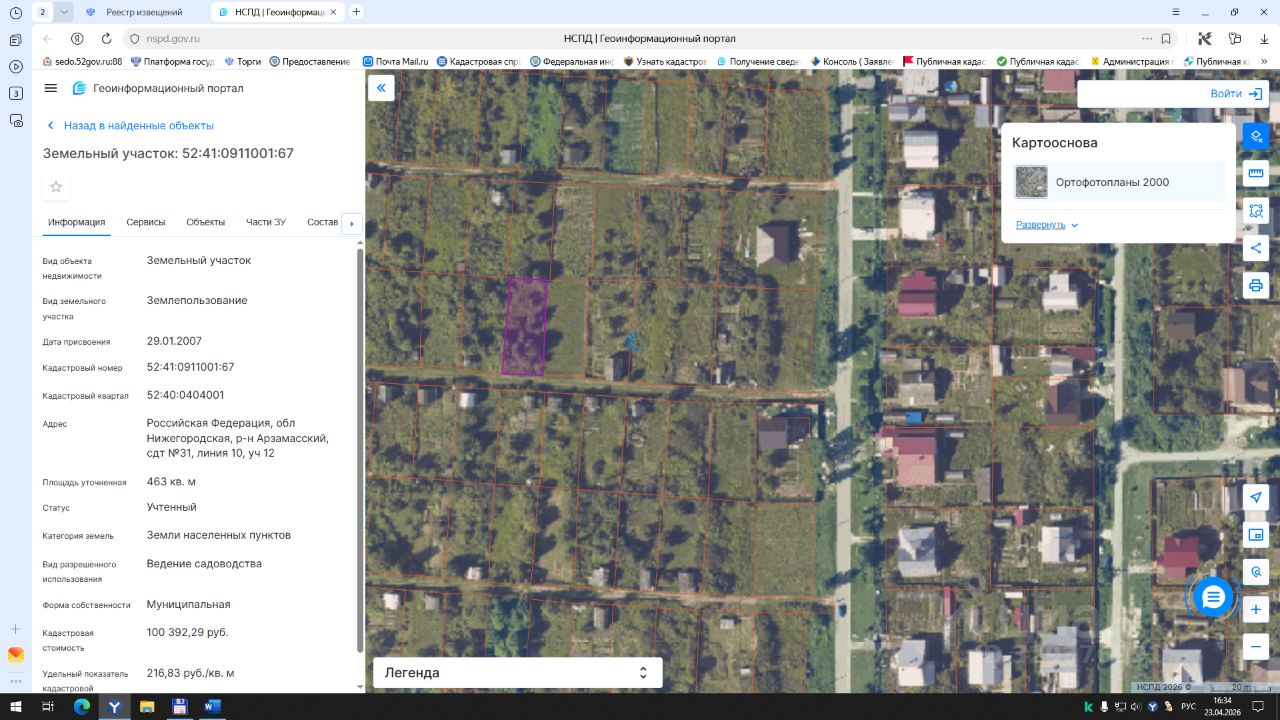Bookmark this page in the address bar
Viewport: 1280px width, 720px height.
point(1166,39)
